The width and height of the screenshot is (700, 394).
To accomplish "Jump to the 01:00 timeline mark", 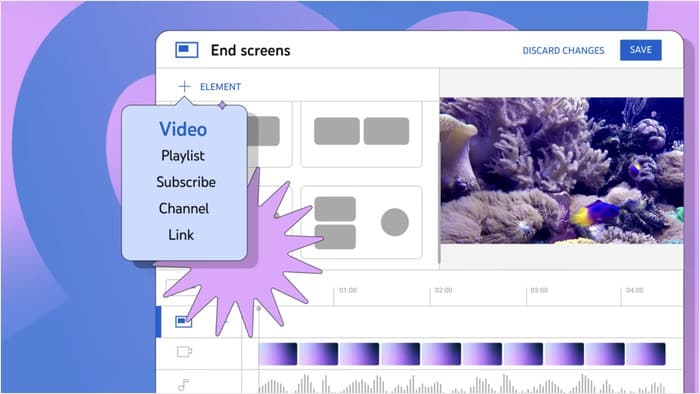I will (x=348, y=290).
